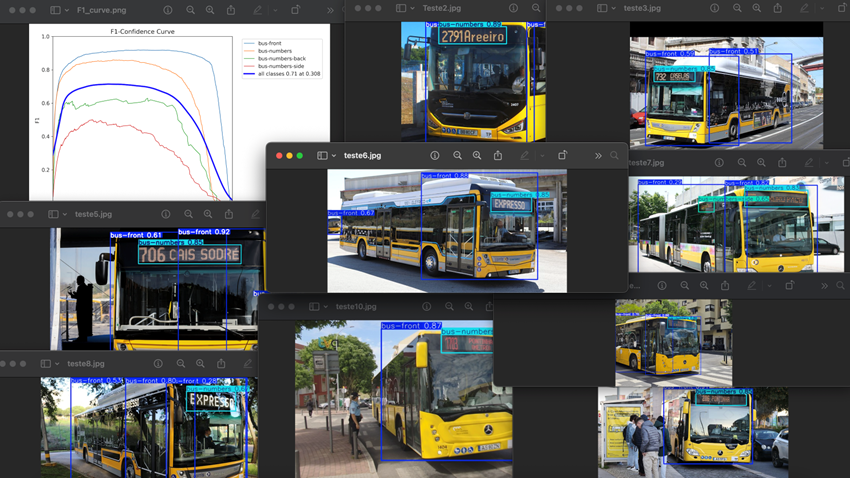Rotate the F1_curve.png image
Viewport: 850px width, 478px height.
(295, 10)
